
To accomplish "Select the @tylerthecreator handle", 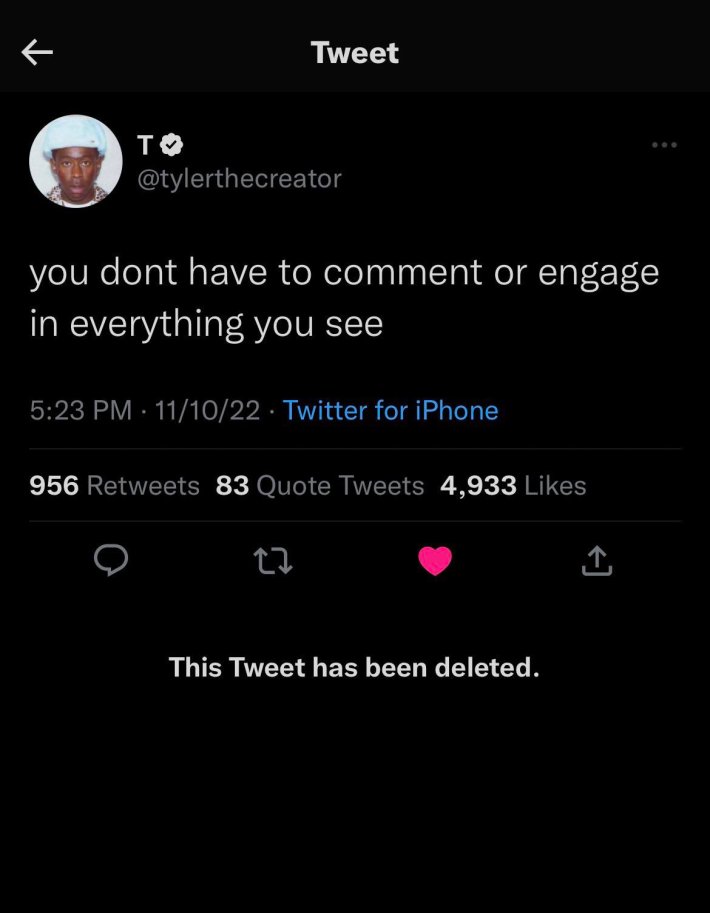I will pos(239,178).
